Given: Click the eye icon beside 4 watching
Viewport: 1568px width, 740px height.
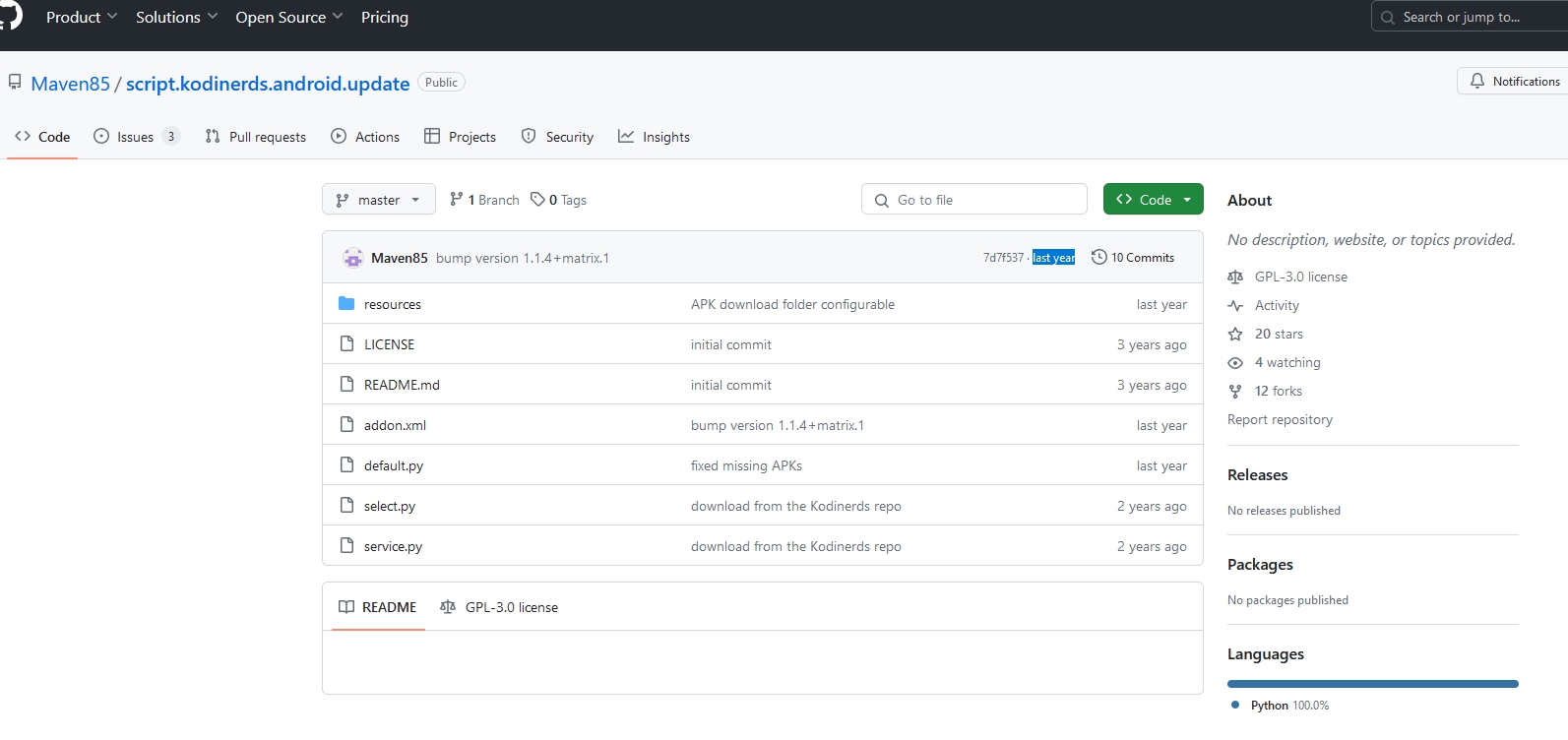Looking at the screenshot, I should coord(1235,362).
